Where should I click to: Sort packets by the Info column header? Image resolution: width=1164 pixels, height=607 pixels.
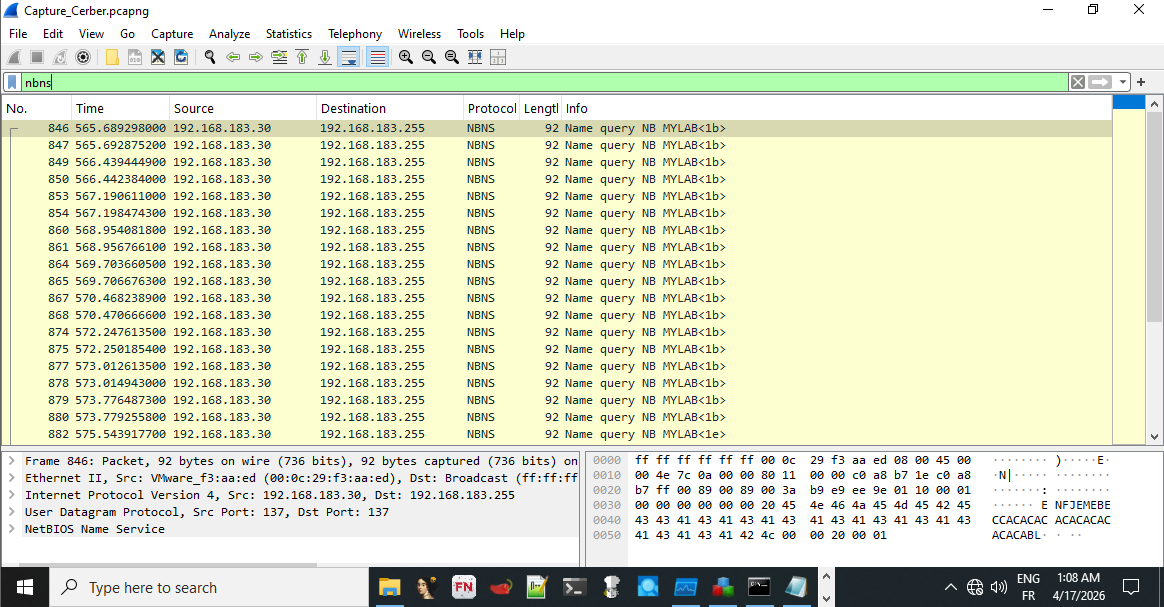pyautogui.click(x=837, y=108)
